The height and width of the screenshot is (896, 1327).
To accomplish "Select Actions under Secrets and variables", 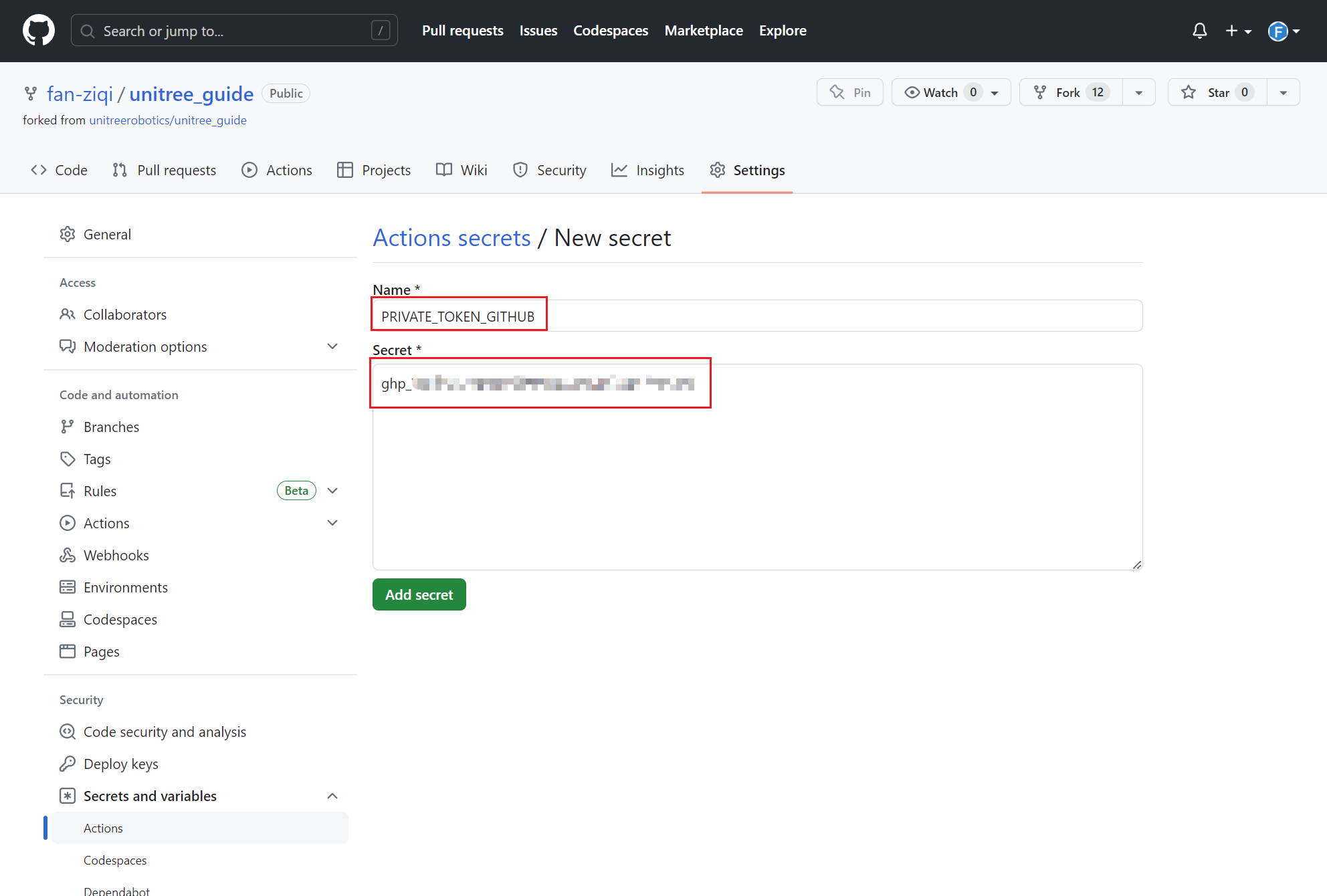I will pos(200,828).
